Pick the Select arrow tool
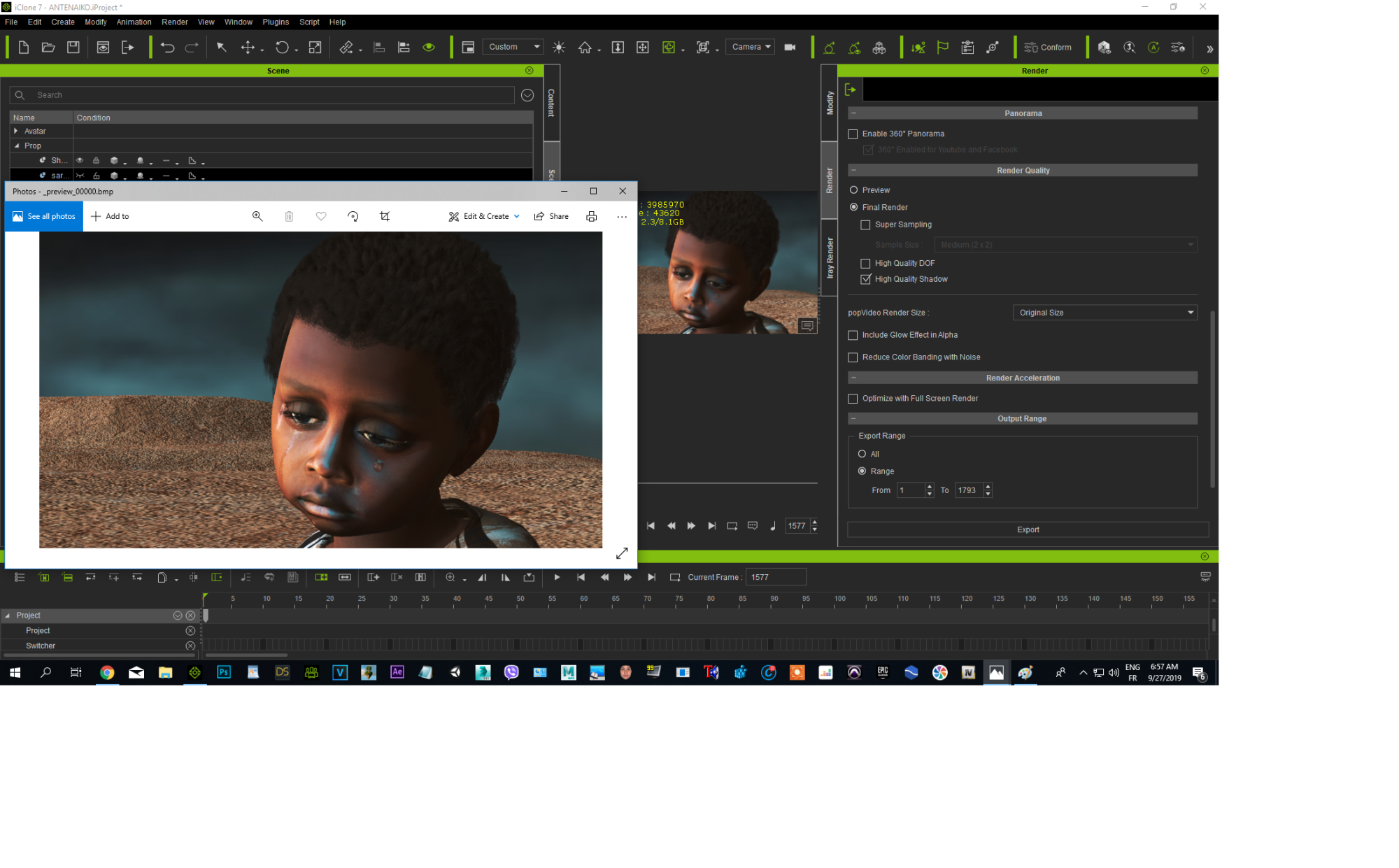The height and width of the screenshot is (868, 1399). click(x=221, y=48)
